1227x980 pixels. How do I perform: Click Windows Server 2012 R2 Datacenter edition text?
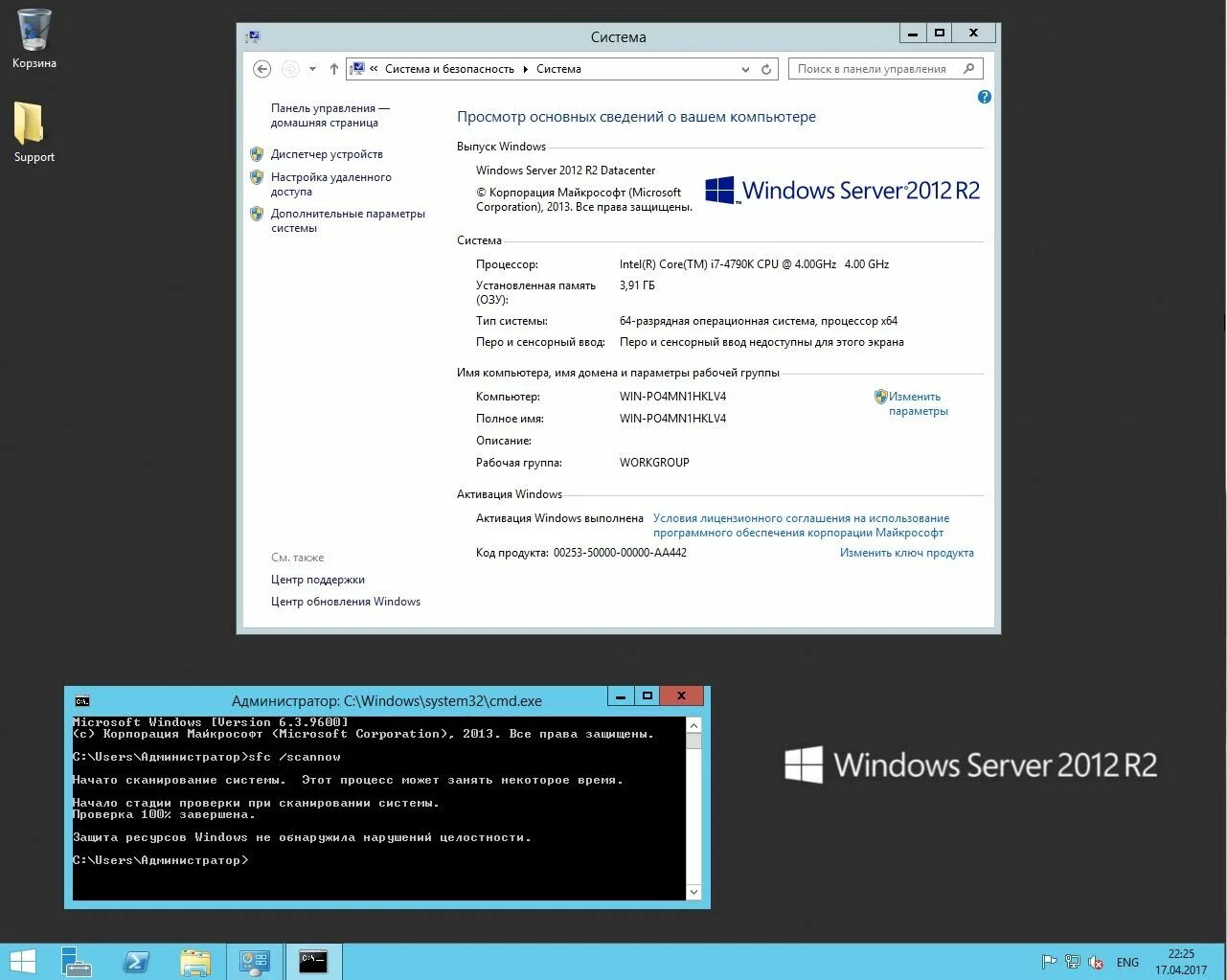pyautogui.click(x=565, y=171)
